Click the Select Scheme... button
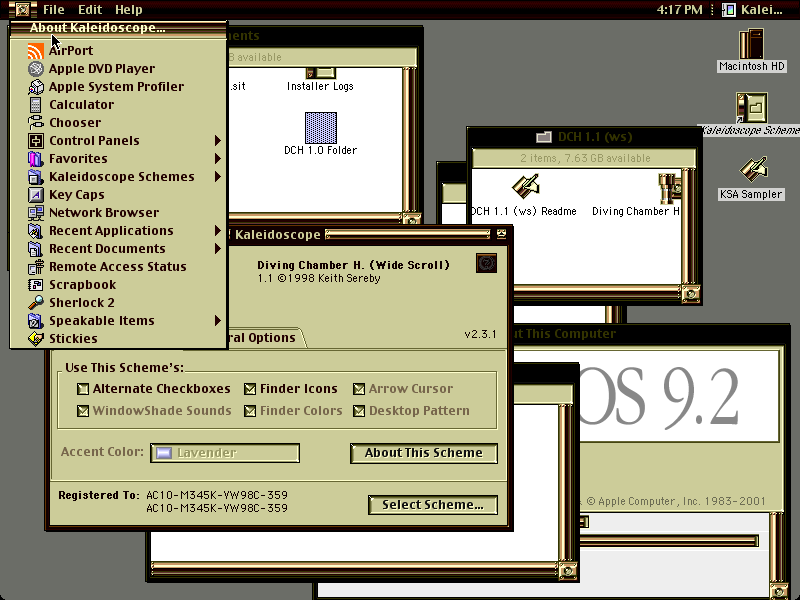This screenshot has height=600, width=800. 433,505
